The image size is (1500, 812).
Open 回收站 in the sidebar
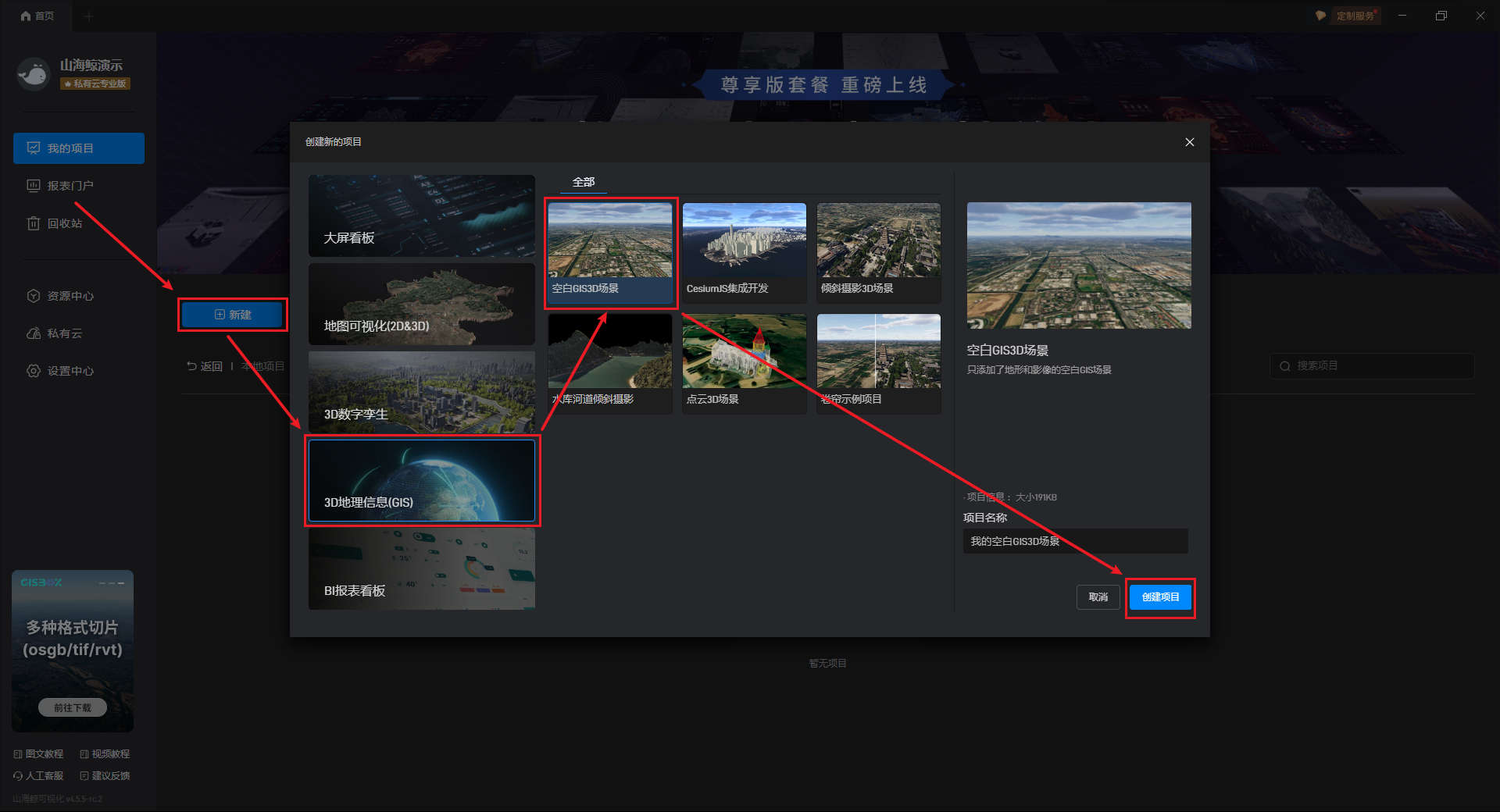coord(79,223)
